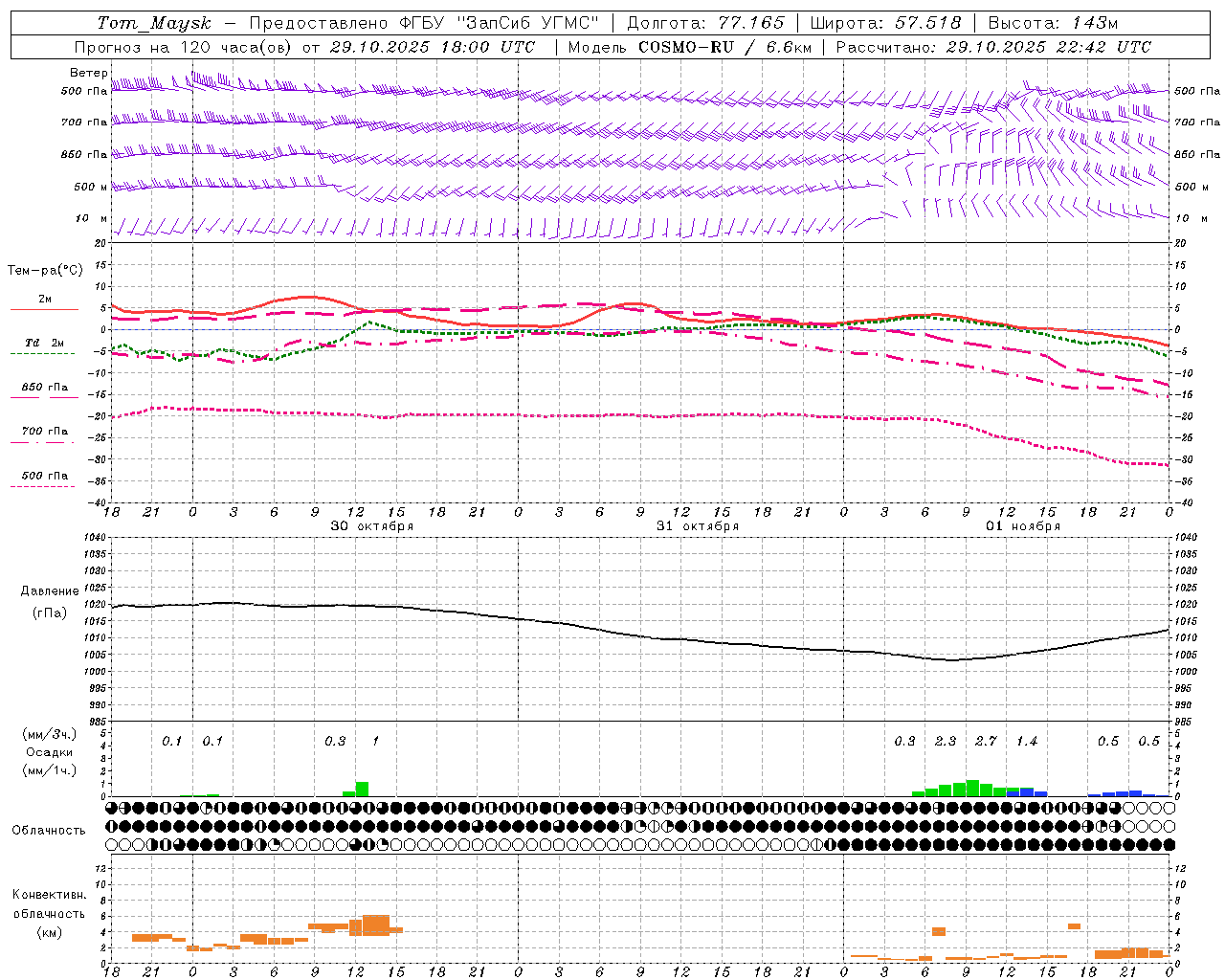Select the latitude value 57.518
This screenshot has height=980, width=1225.
point(928,23)
